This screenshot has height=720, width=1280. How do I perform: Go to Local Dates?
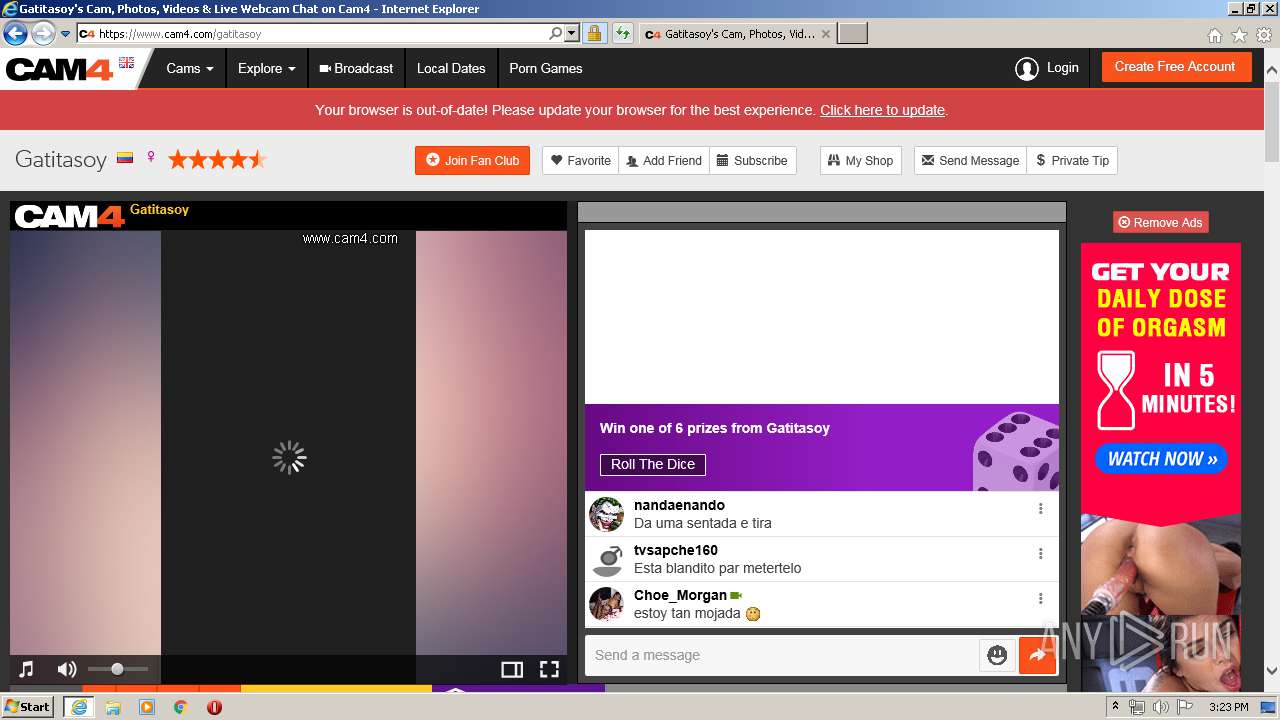(x=451, y=69)
